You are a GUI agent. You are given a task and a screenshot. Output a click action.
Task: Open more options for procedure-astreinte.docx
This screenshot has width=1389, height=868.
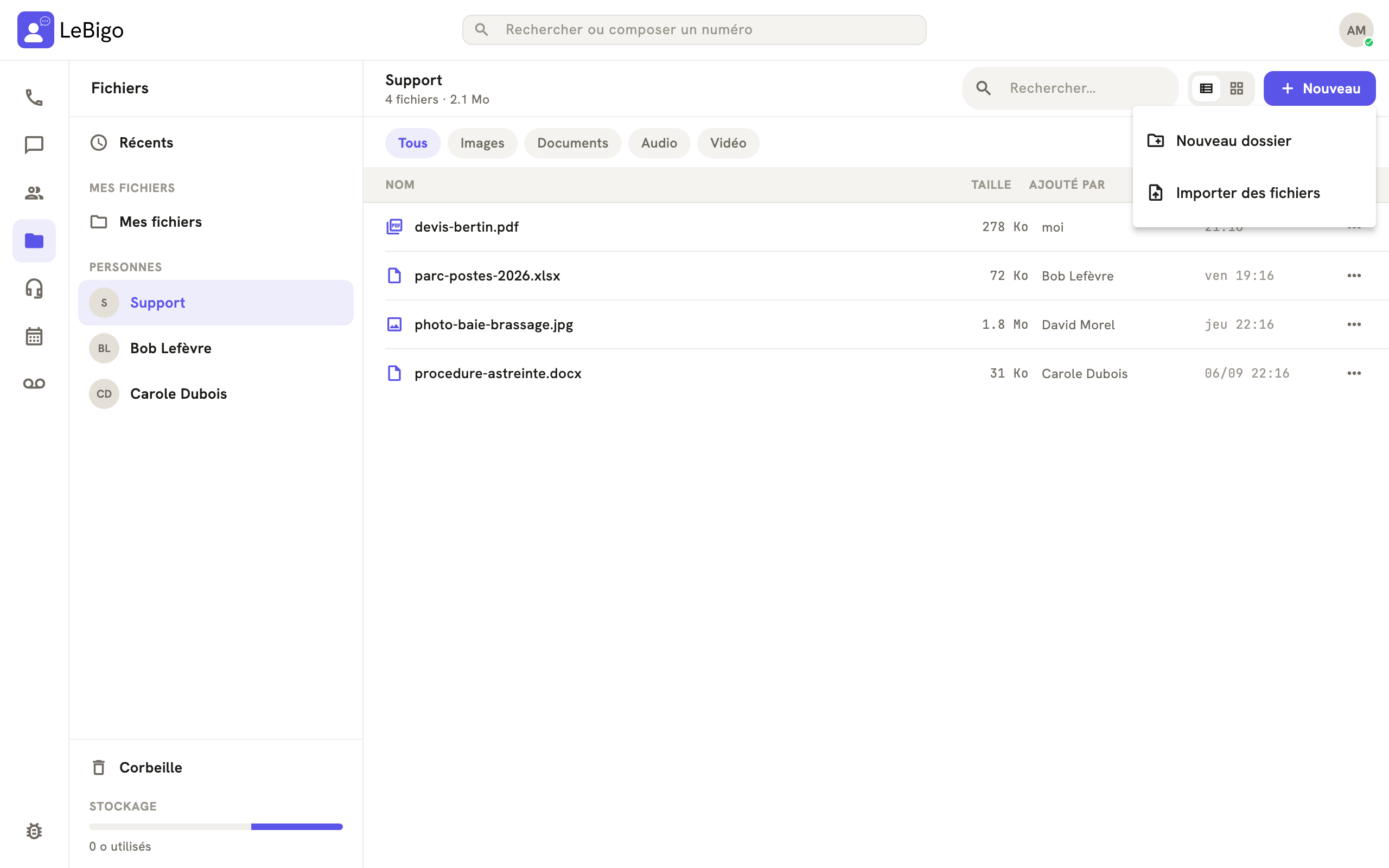[1354, 373]
